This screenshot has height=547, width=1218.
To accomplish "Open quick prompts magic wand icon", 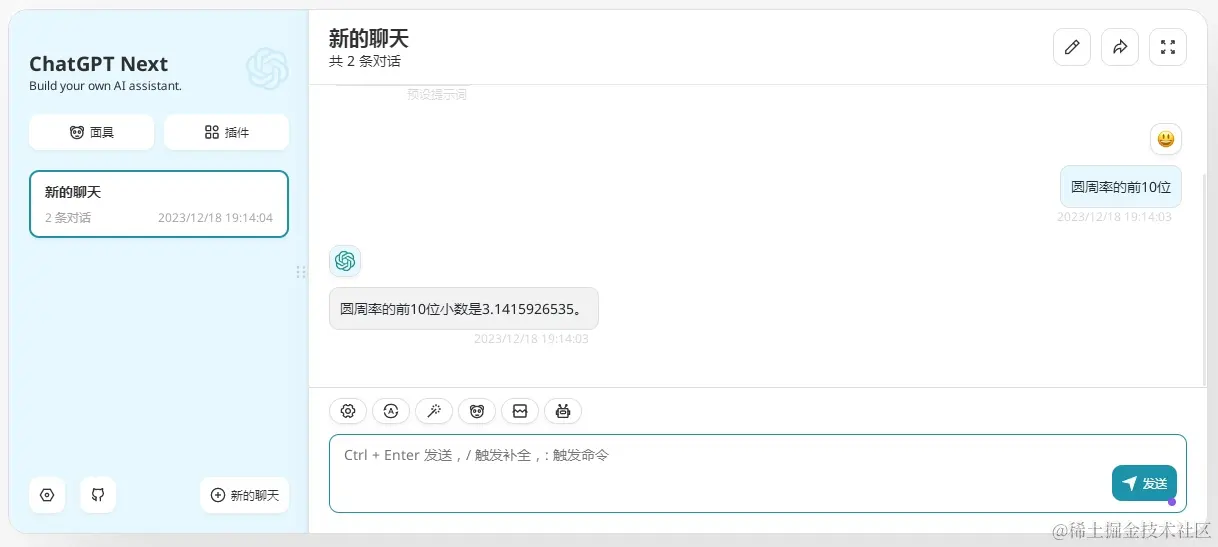I will [434, 411].
